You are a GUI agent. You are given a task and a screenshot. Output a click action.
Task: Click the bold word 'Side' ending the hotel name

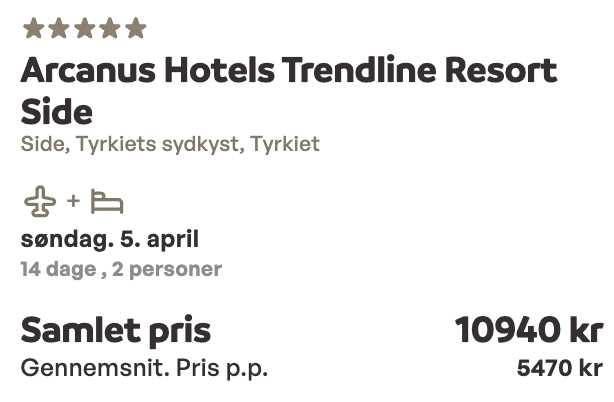coord(56,111)
